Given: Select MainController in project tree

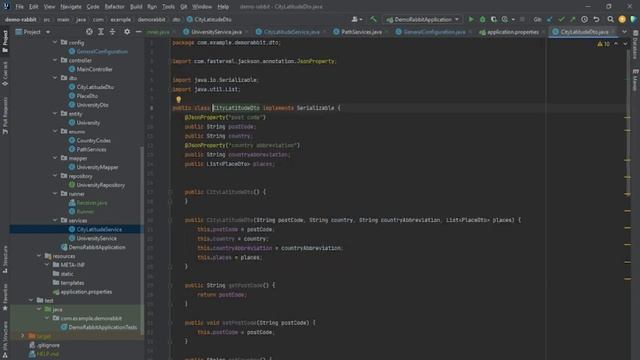Looking at the screenshot, I should coord(94,69).
